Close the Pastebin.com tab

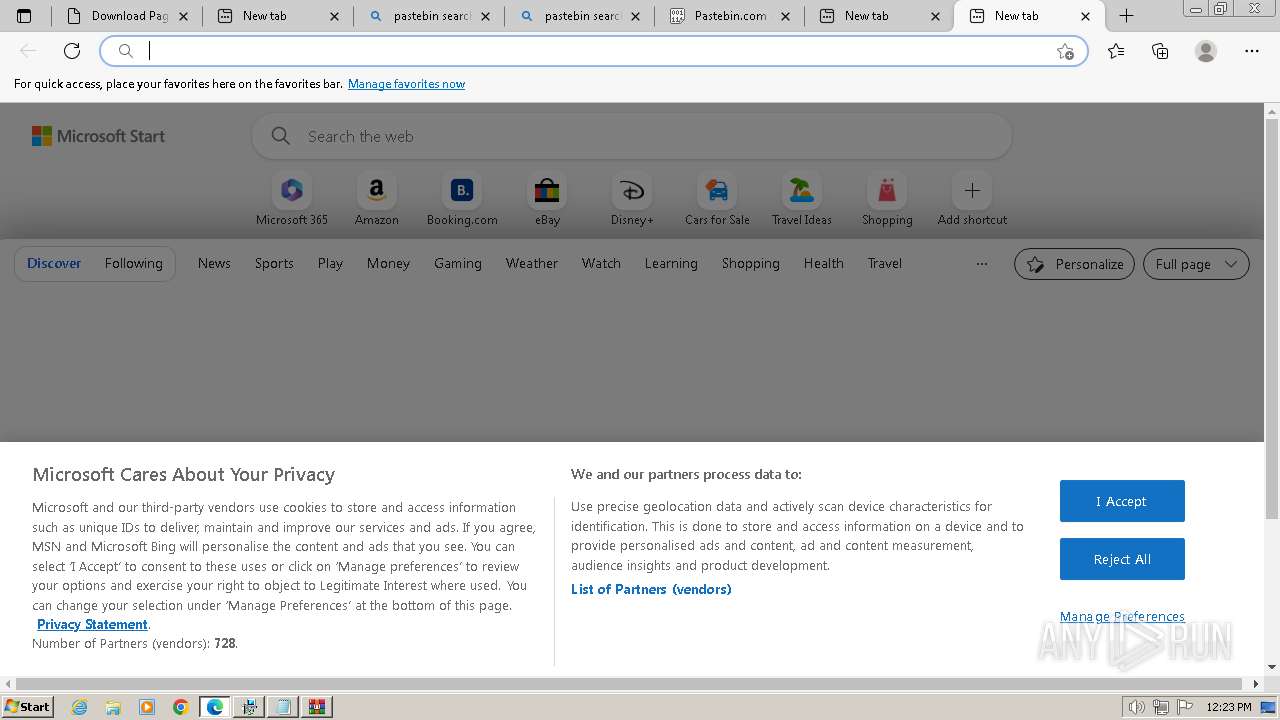pos(785,16)
